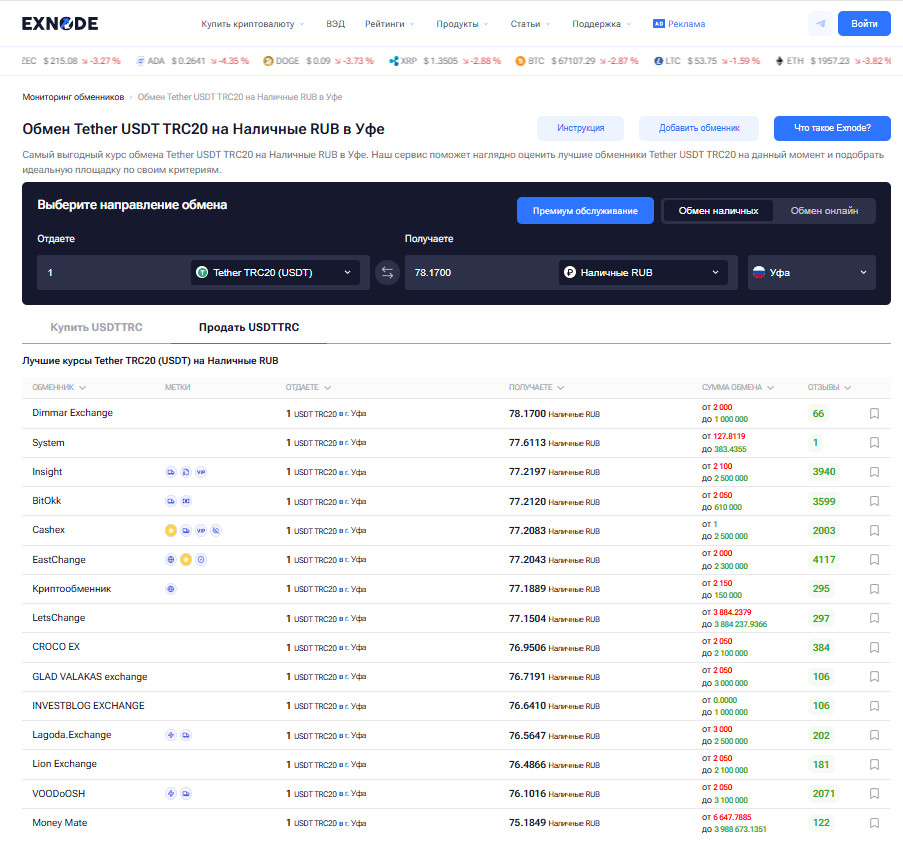
Task: Click the VIP badge in Cashex row
Action: click(200, 530)
